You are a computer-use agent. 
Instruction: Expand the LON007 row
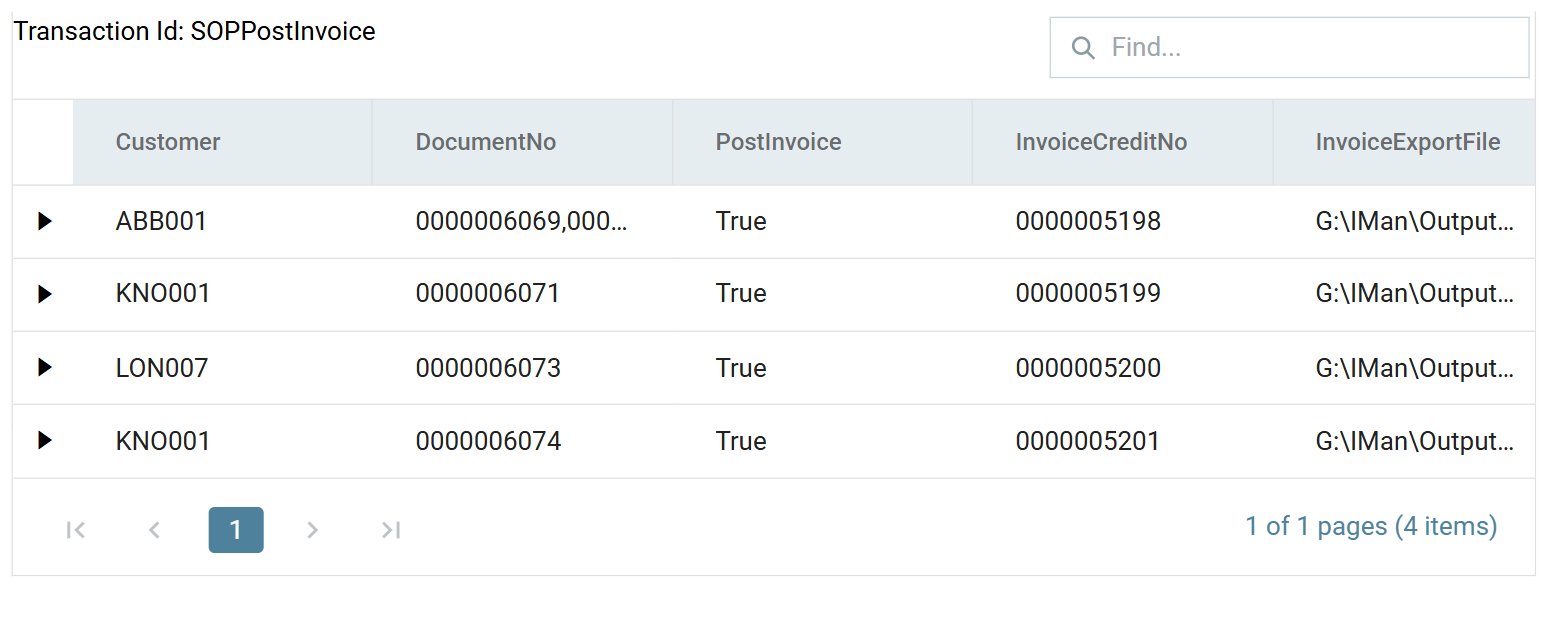pos(44,367)
